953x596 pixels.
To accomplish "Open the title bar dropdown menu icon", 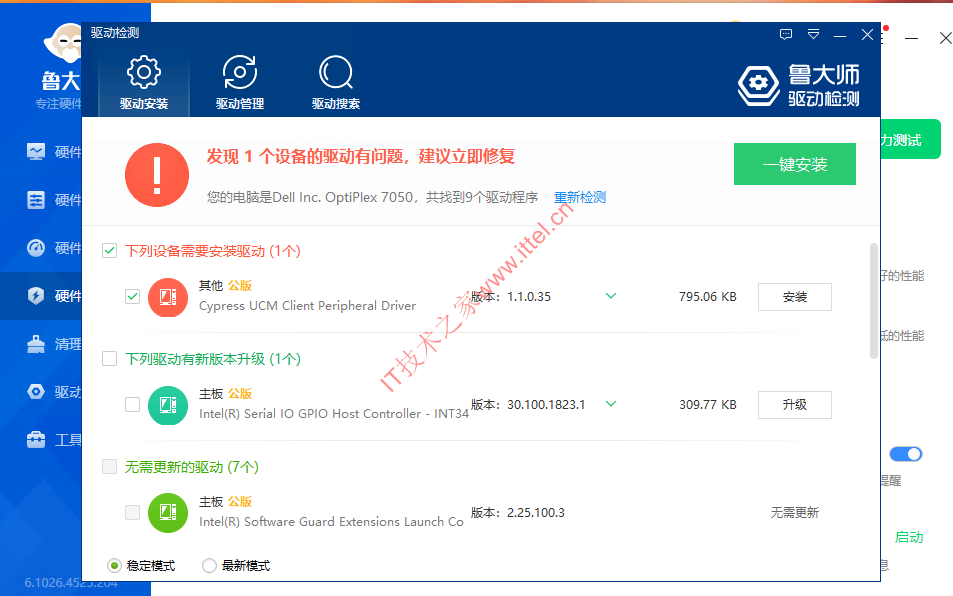I will 813,34.
